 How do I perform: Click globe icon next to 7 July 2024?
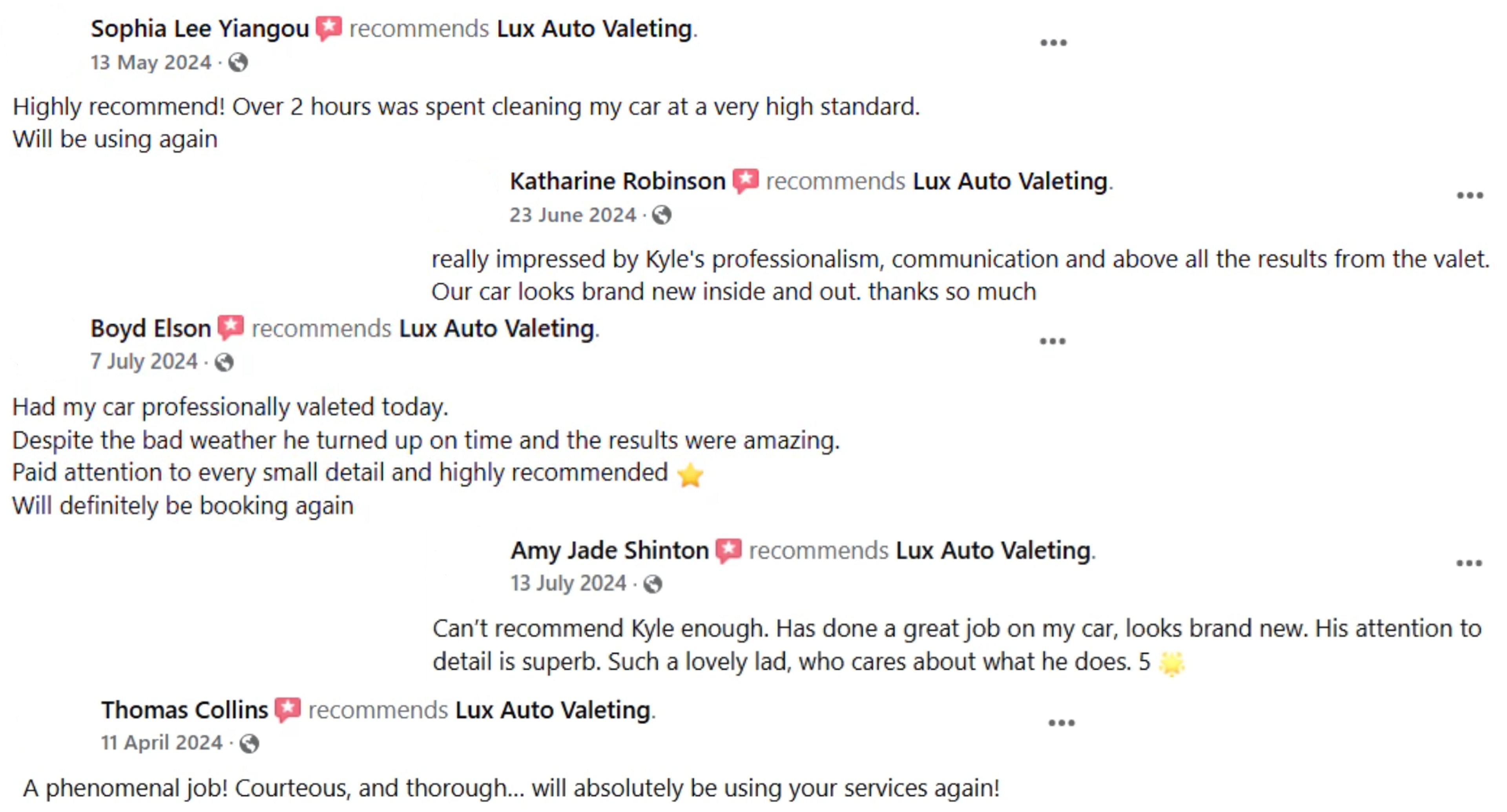pyautogui.click(x=224, y=362)
